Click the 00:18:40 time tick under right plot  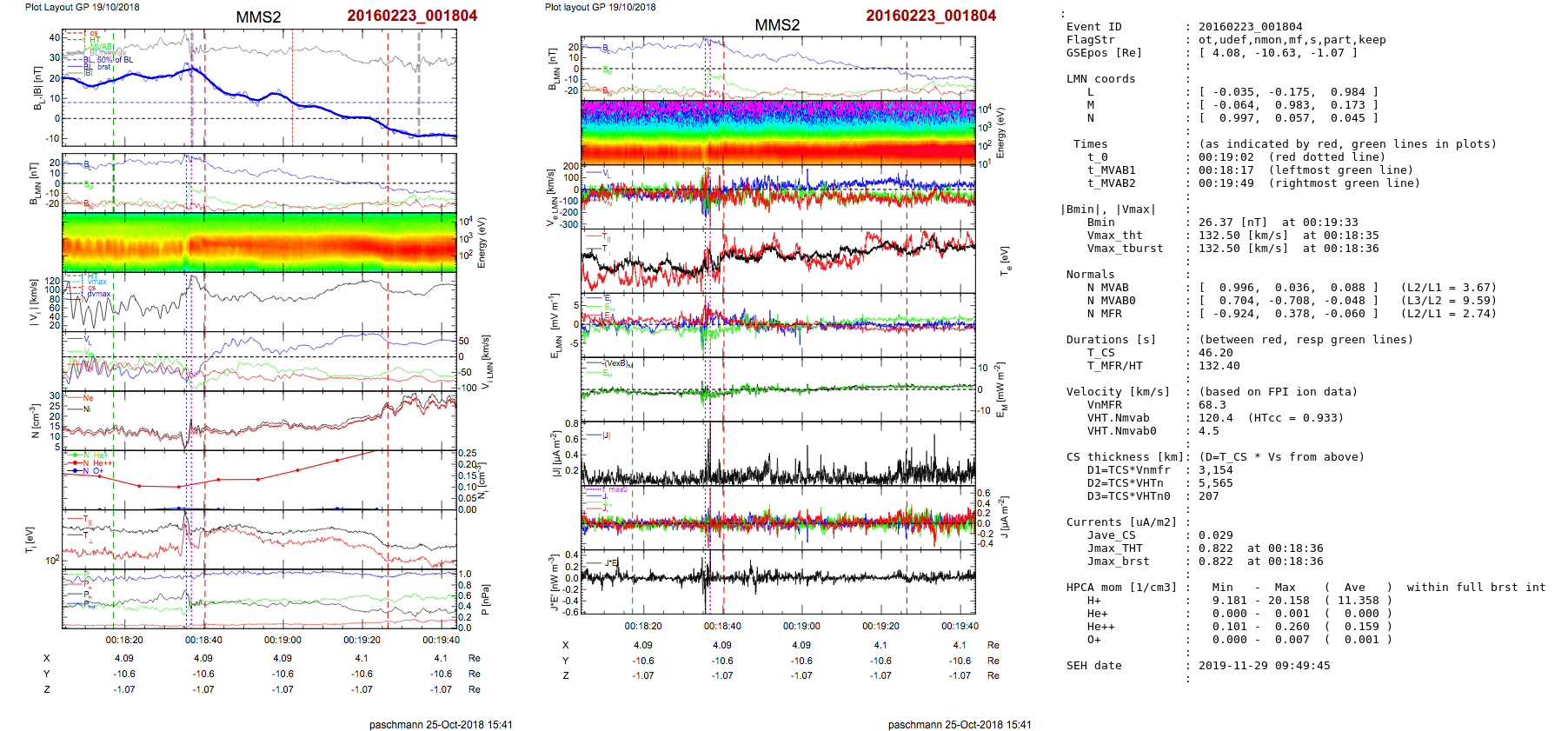pyautogui.click(x=722, y=626)
